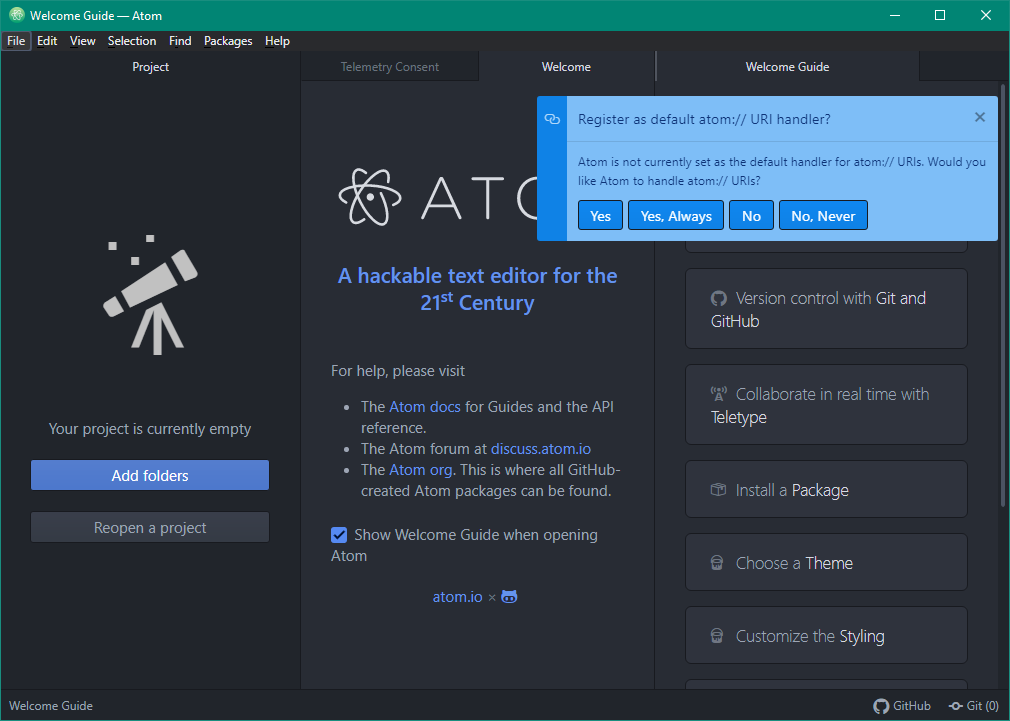Click the Welcome Guide label in the status bar
The height and width of the screenshot is (721, 1010).
coord(51,706)
